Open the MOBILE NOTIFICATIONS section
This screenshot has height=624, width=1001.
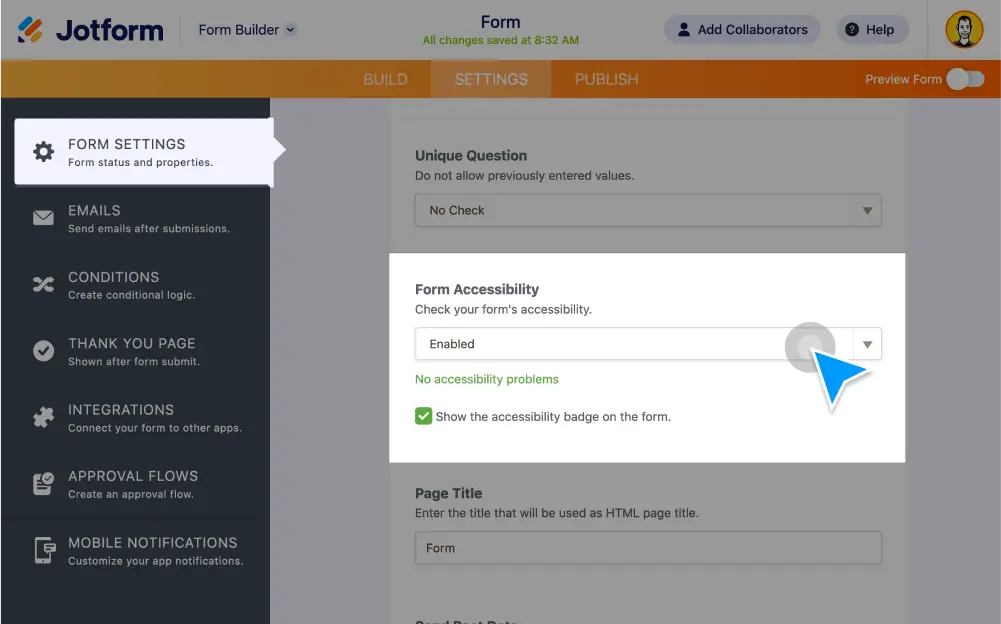coord(135,551)
